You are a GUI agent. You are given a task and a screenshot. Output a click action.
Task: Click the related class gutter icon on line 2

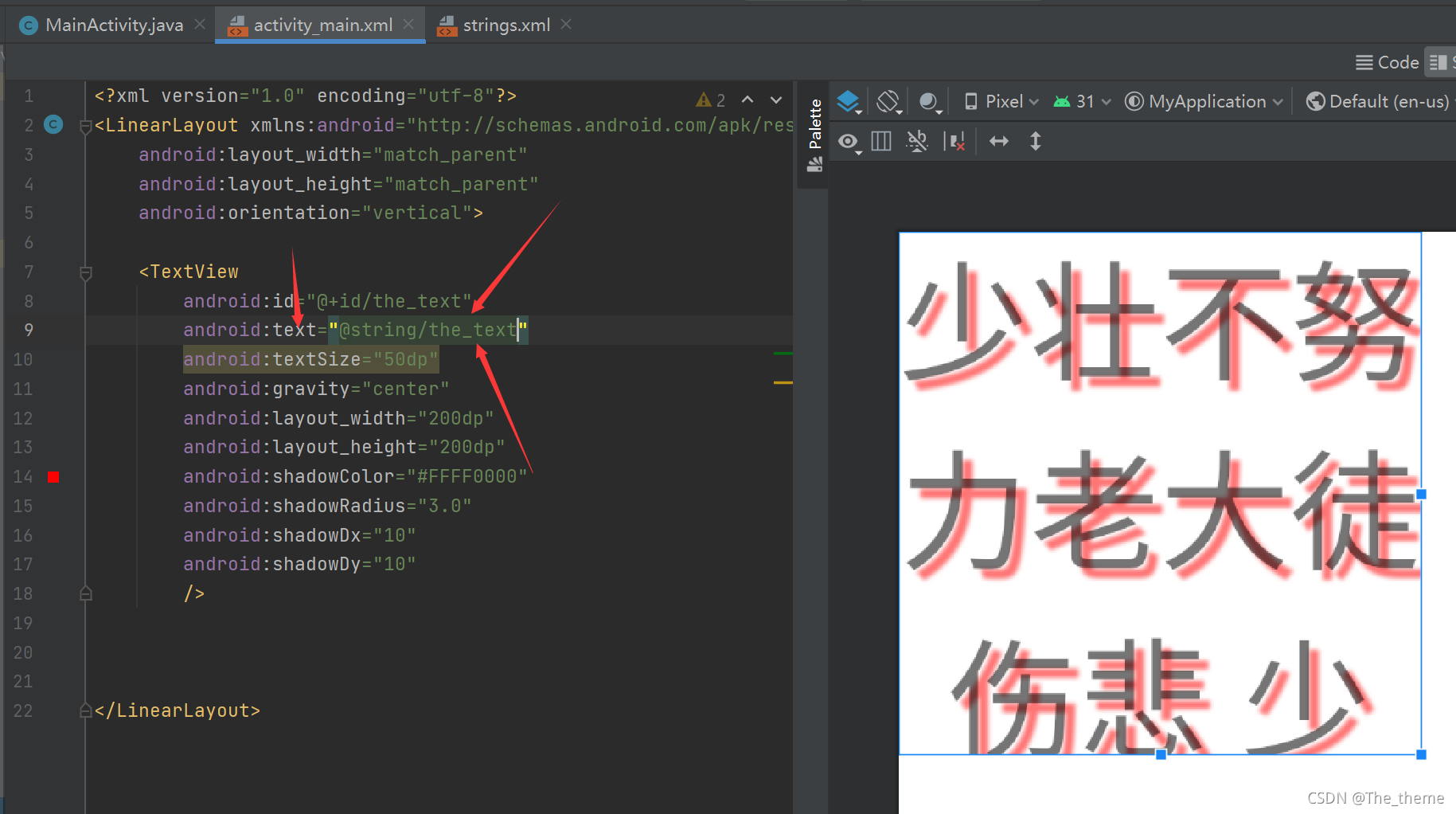point(53,124)
